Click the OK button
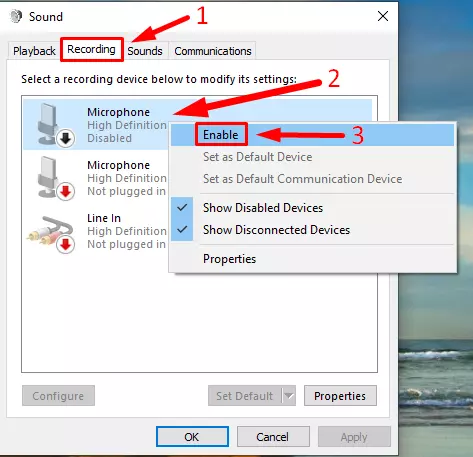 [192, 437]
